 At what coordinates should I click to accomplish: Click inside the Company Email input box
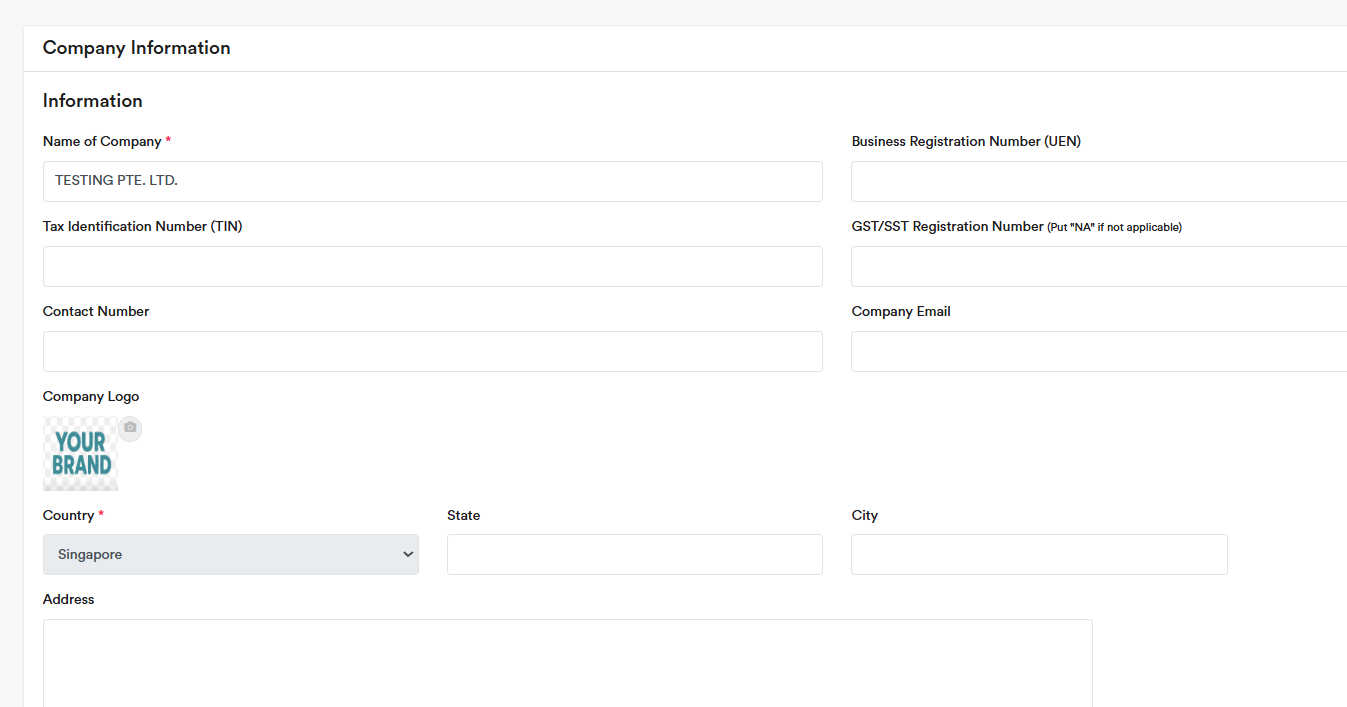click(1098, 351)
